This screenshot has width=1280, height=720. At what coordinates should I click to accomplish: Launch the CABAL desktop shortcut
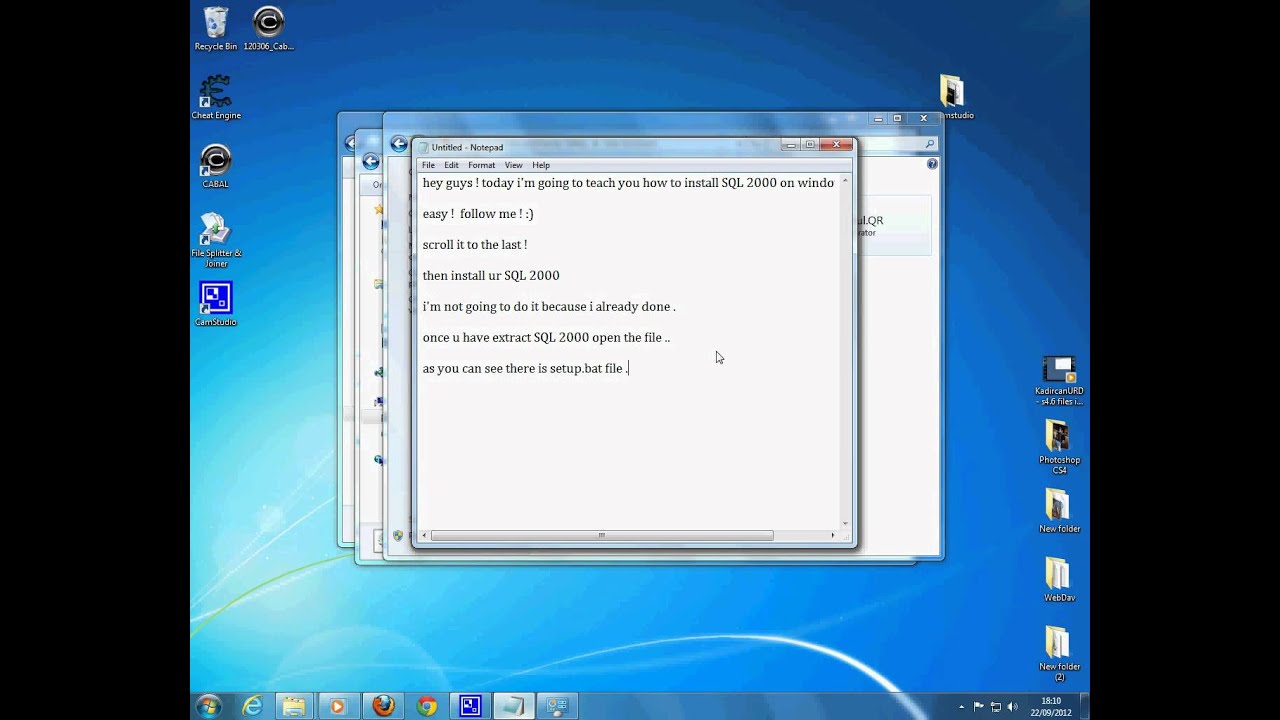click(215, 162)
